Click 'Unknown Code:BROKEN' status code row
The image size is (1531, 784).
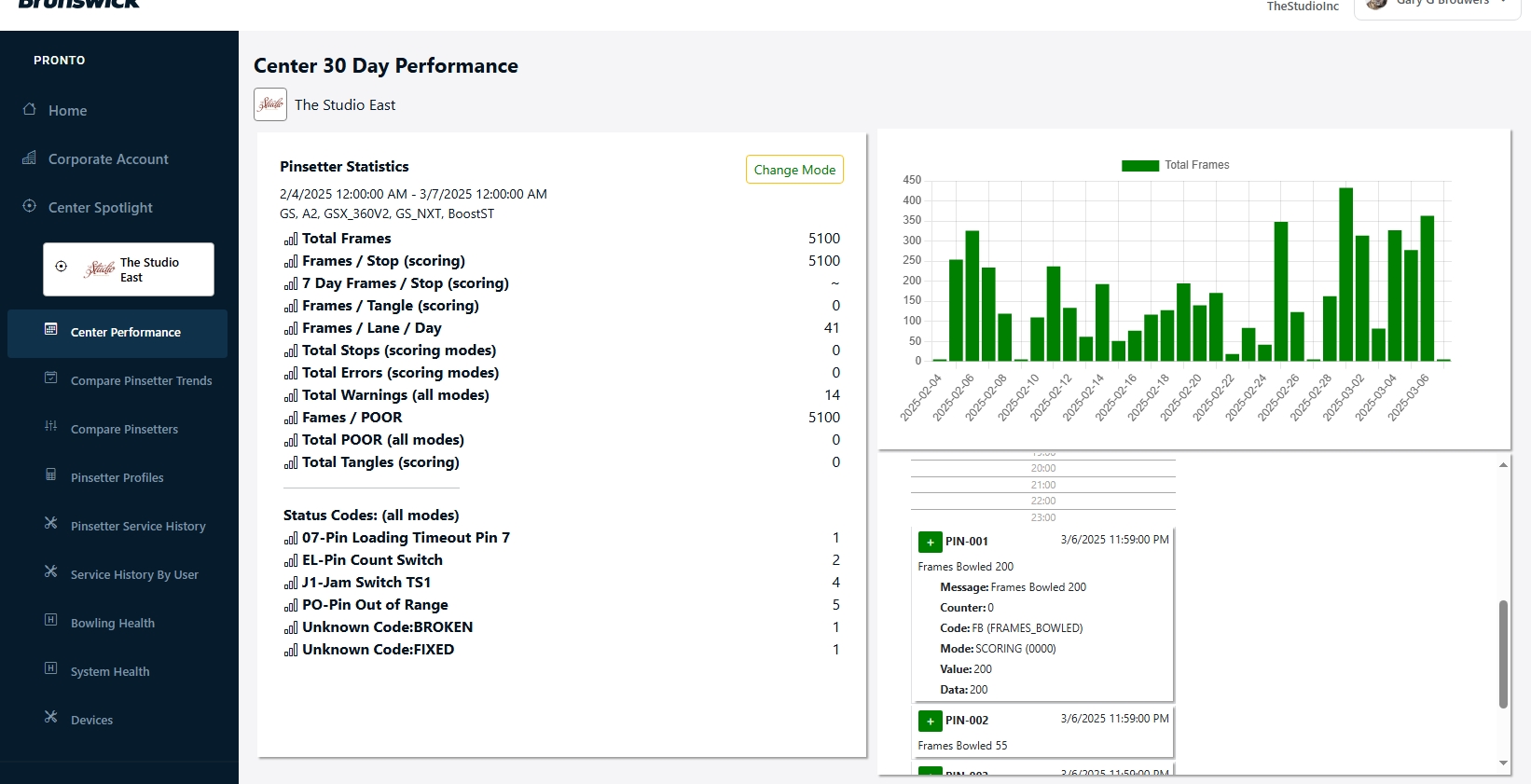coord(561,627)
